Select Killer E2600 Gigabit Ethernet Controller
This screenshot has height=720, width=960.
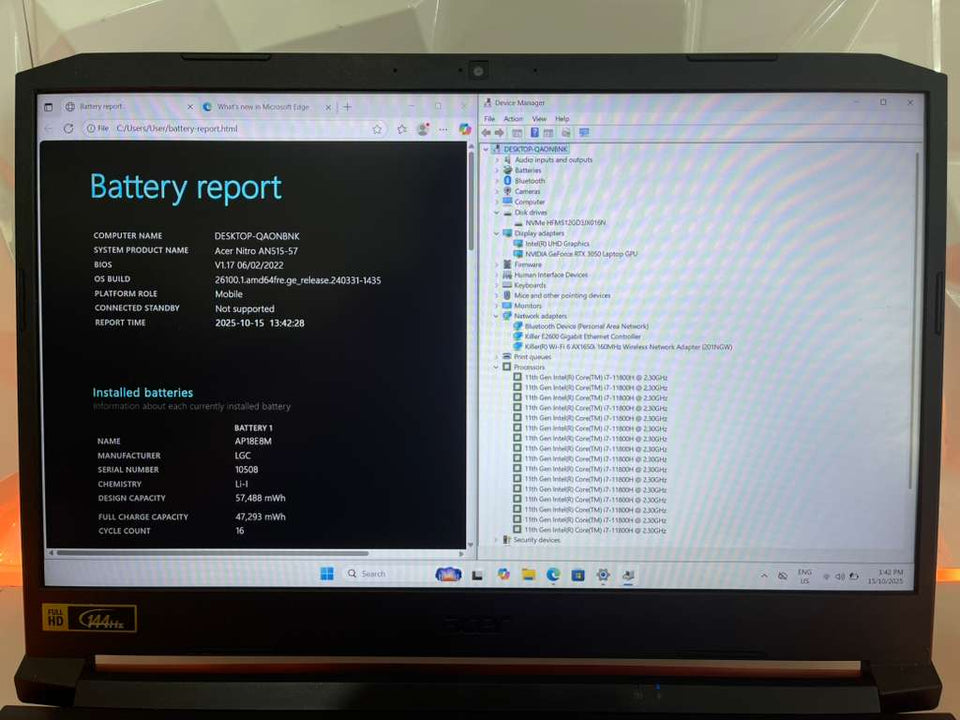coord(583,336)
